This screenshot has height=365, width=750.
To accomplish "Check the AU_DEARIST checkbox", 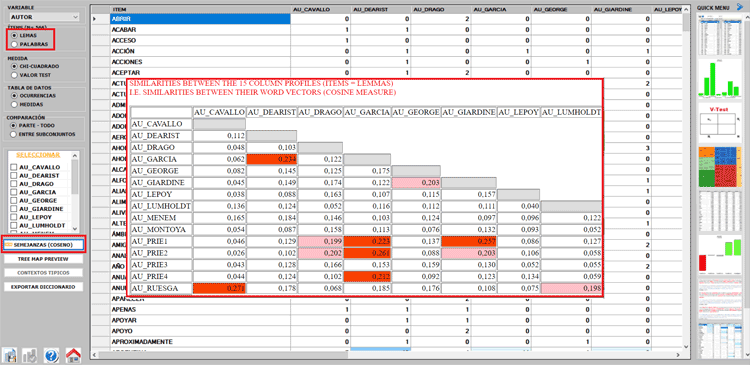I will click(13, 176).
